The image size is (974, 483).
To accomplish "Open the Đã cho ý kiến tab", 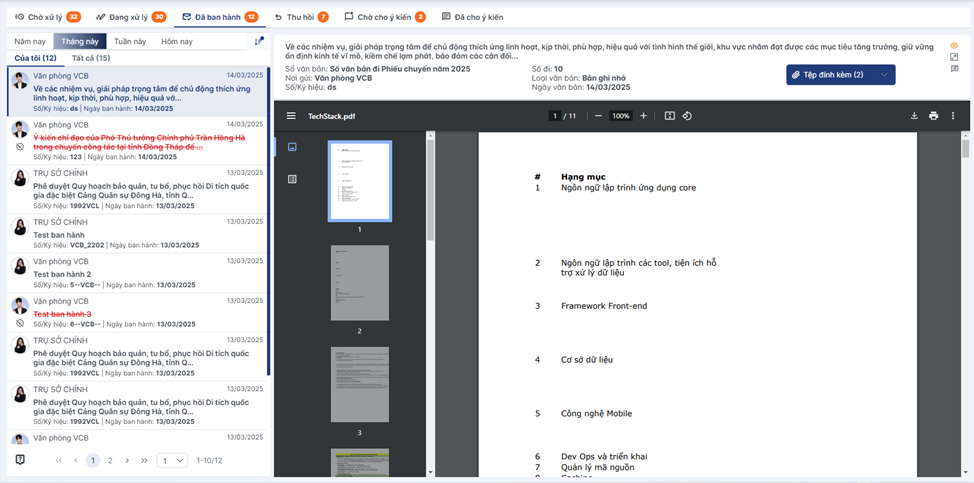I will pos(472,17).
